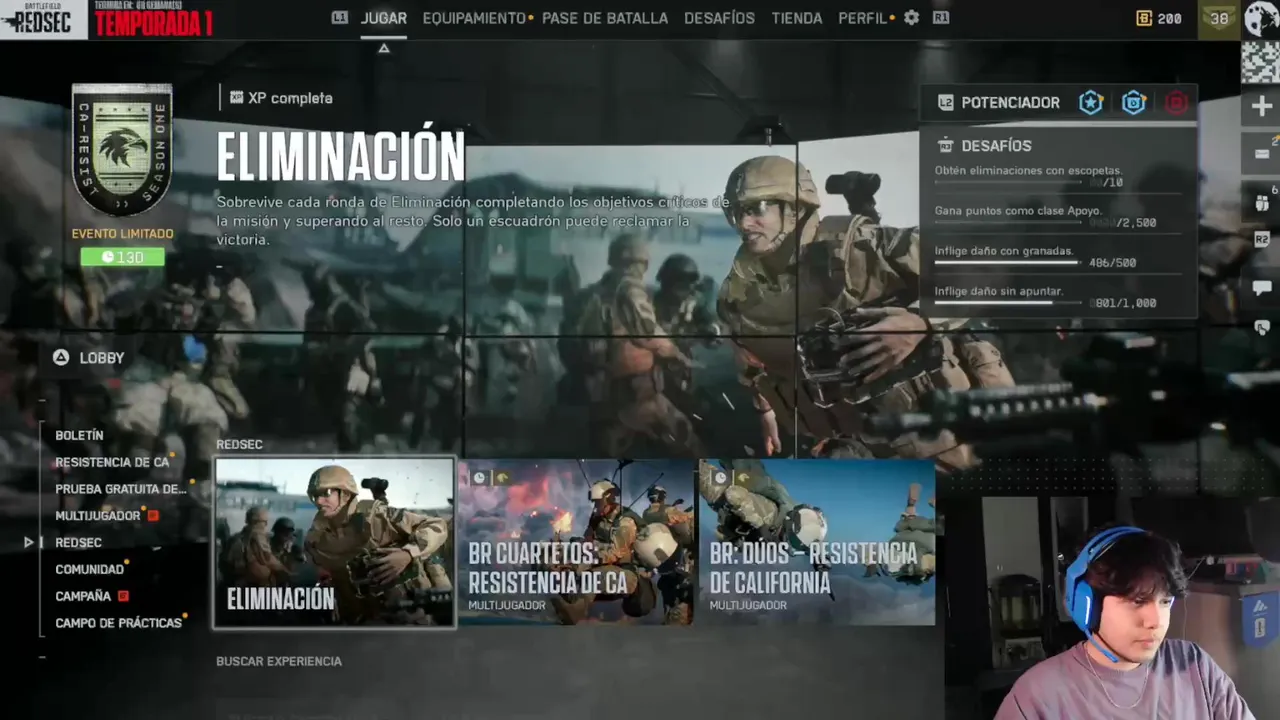Open the settings gear in top bar
Viewport: 1280px width, 720px height.
[911, 18]
